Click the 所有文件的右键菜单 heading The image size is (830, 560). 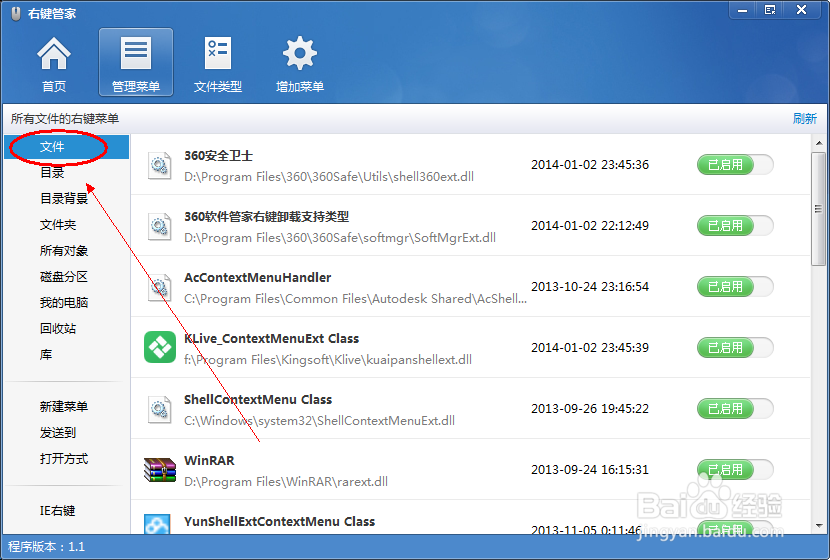coord(65,119)
